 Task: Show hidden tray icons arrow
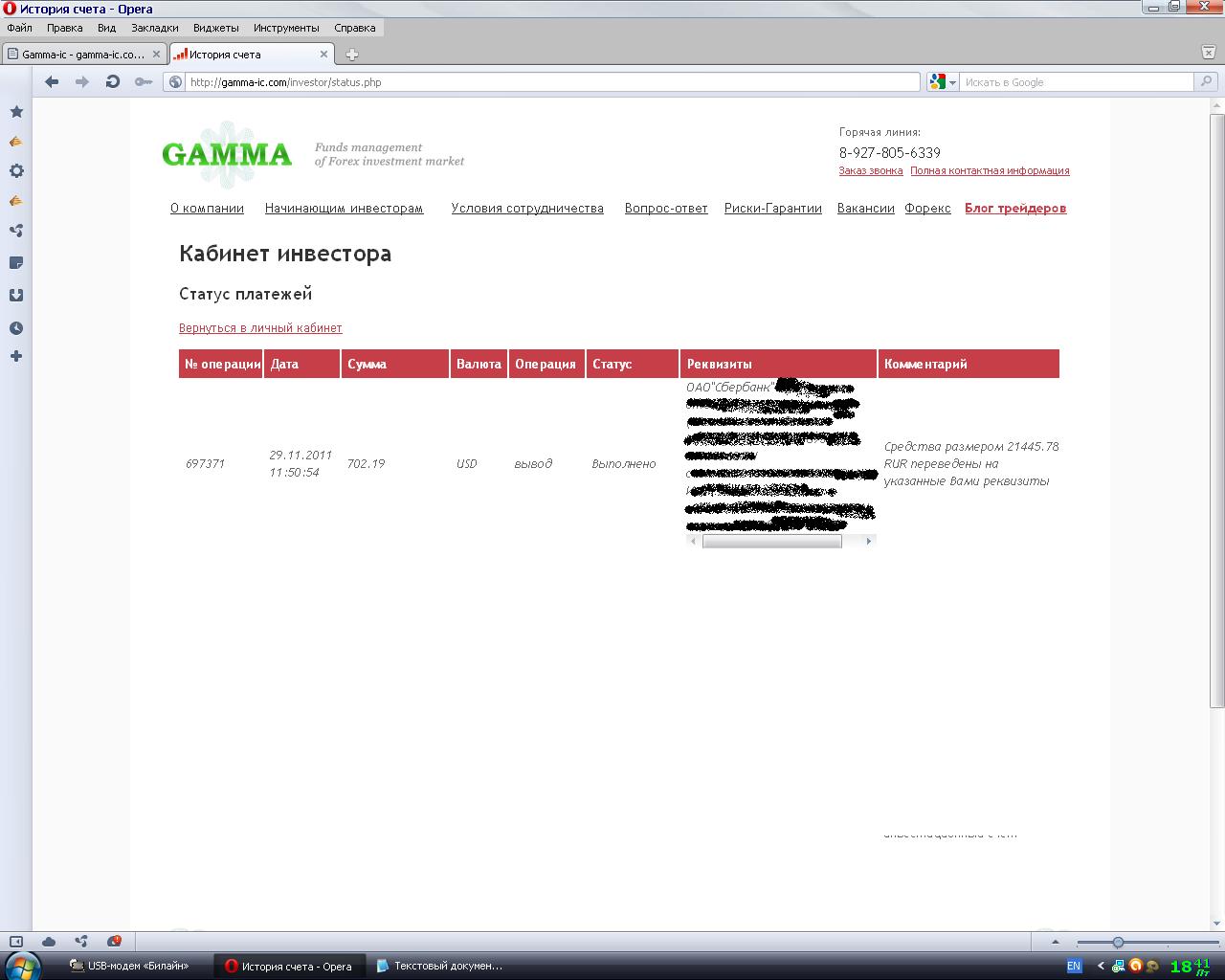(1101, 967)
